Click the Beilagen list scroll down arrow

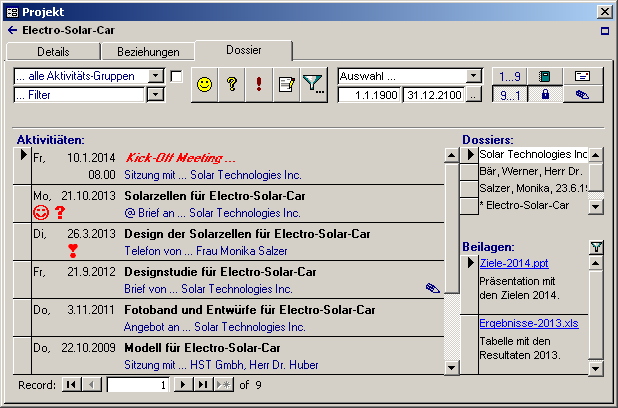[x=596, y=369]
